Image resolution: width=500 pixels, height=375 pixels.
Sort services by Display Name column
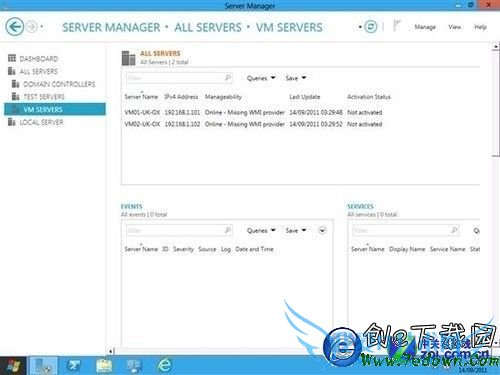[407, 249]
